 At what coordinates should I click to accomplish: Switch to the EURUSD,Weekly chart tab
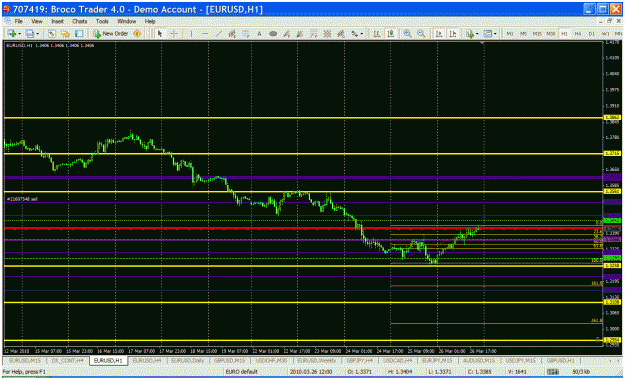point(316,360)
